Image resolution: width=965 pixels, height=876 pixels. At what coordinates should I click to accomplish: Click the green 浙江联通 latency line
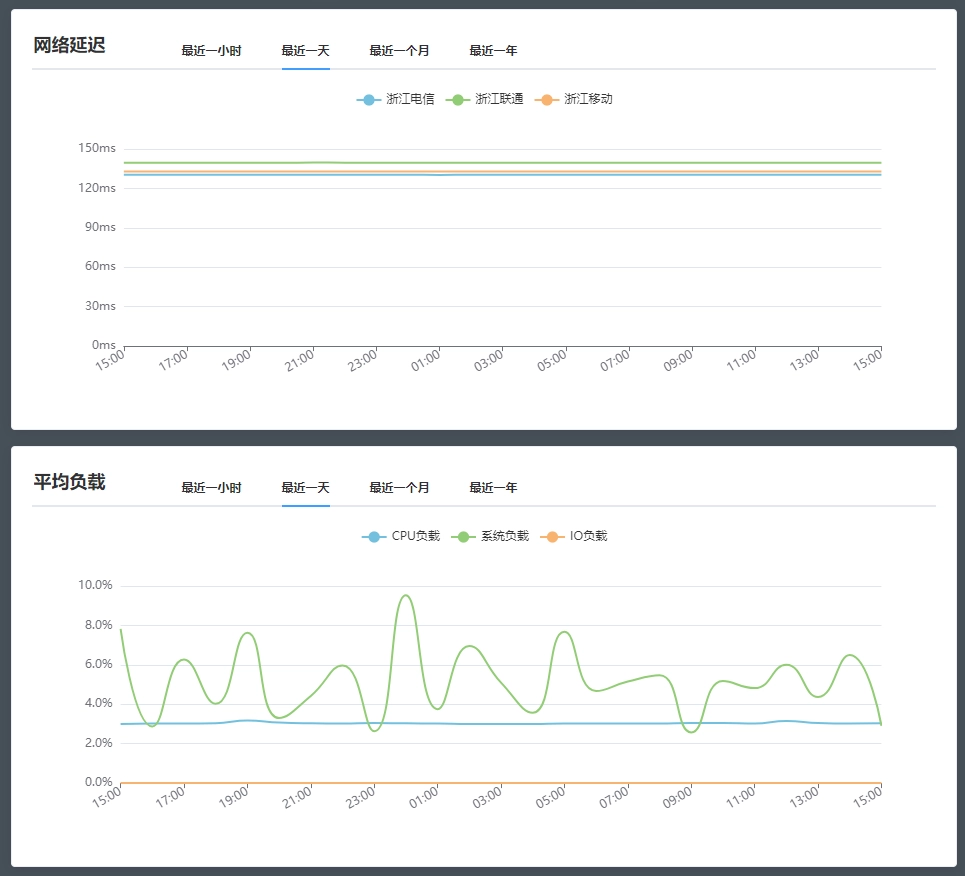tap(503, 163)
